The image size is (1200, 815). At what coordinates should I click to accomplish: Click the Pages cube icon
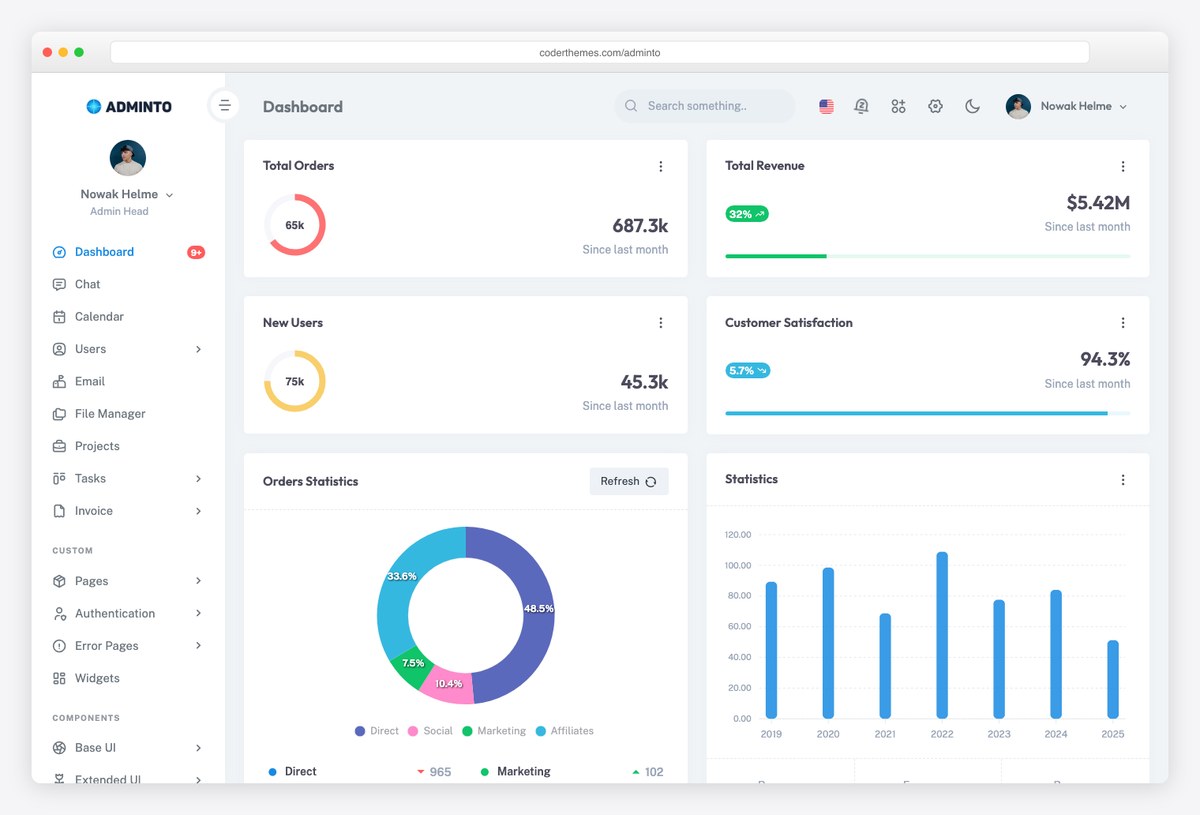[x=59, y=581]
